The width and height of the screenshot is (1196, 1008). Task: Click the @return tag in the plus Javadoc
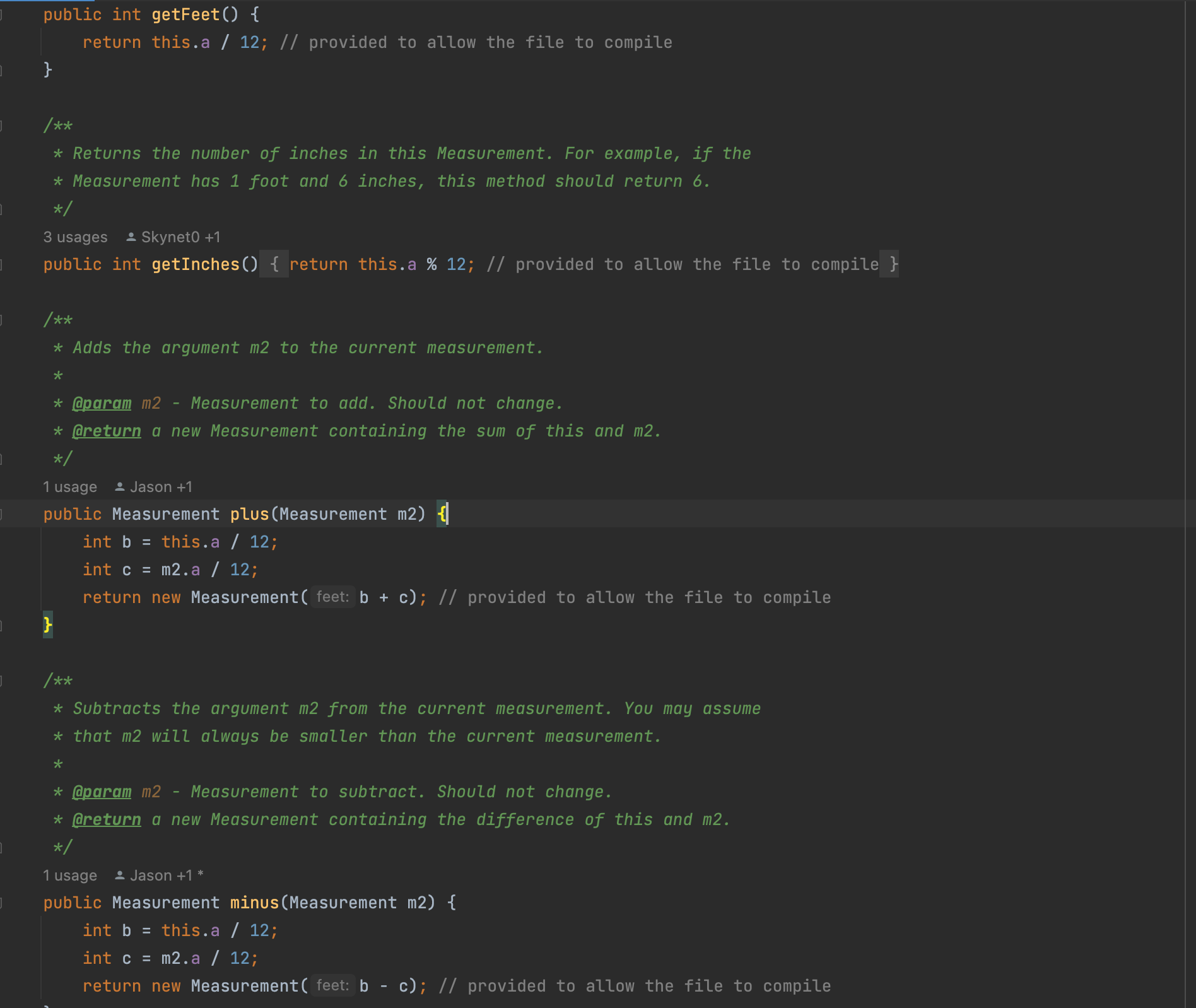[107, 431]
